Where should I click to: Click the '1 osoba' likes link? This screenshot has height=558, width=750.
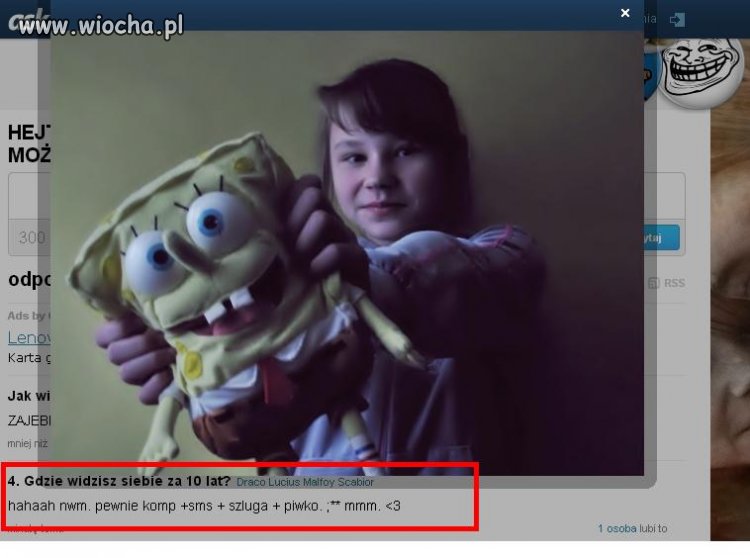coord(617,528)
